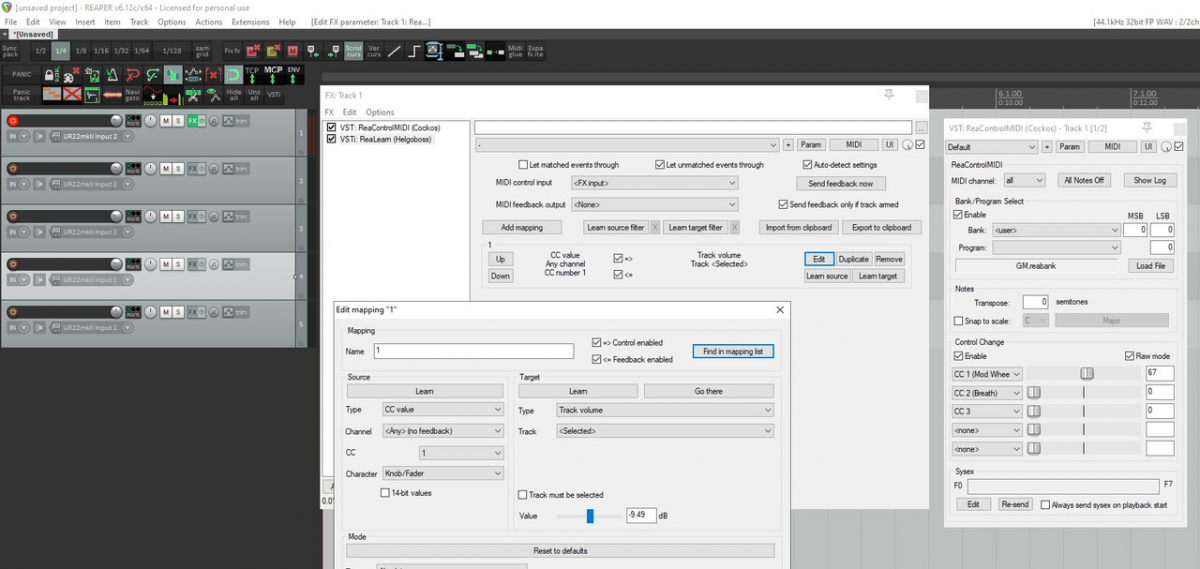
Task: Open Target Type 'Track volume' dropdown
Action: click(x=665, y=410)
